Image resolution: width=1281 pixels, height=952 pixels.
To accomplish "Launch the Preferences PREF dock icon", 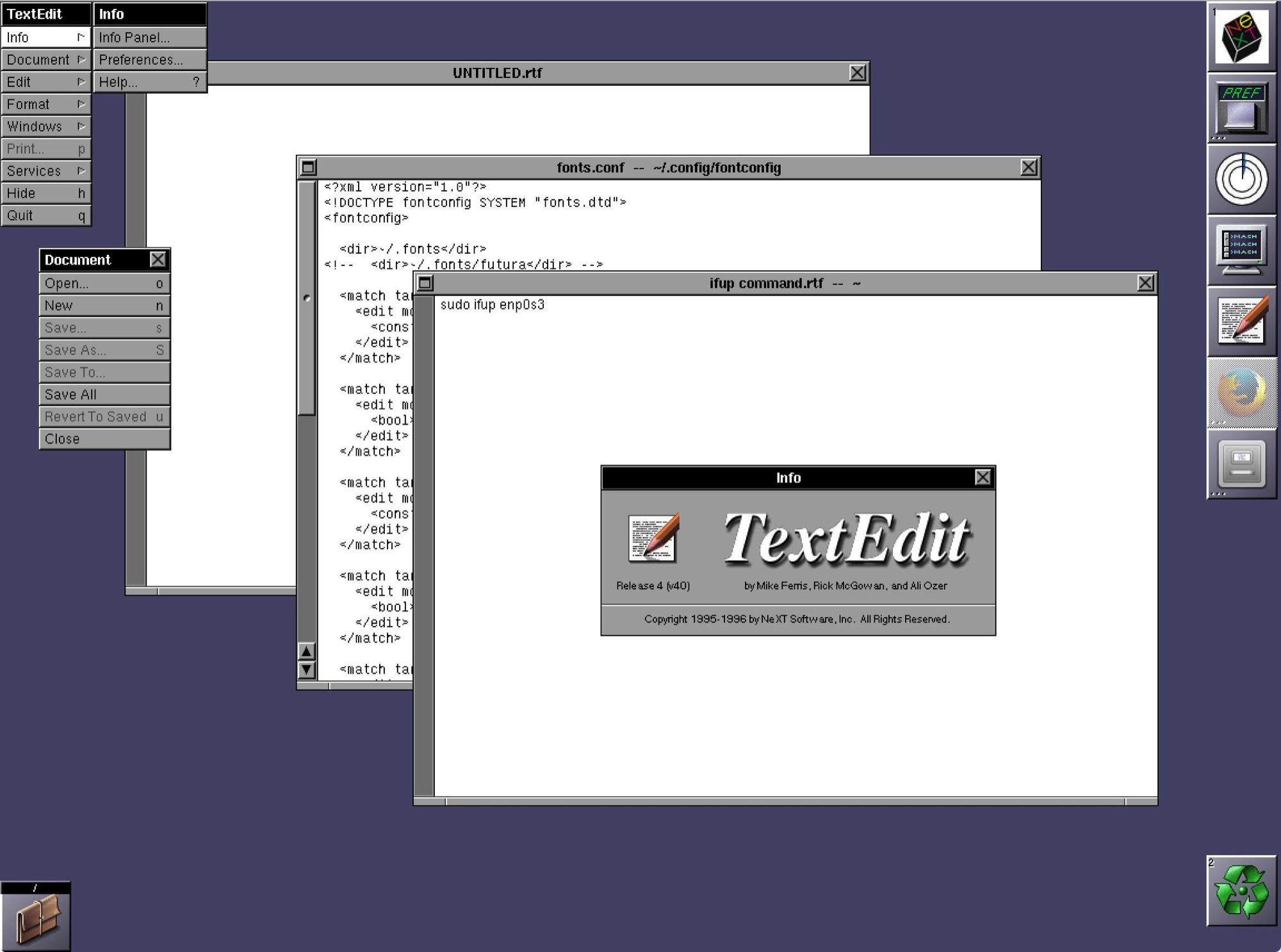I will point(1242,108).
